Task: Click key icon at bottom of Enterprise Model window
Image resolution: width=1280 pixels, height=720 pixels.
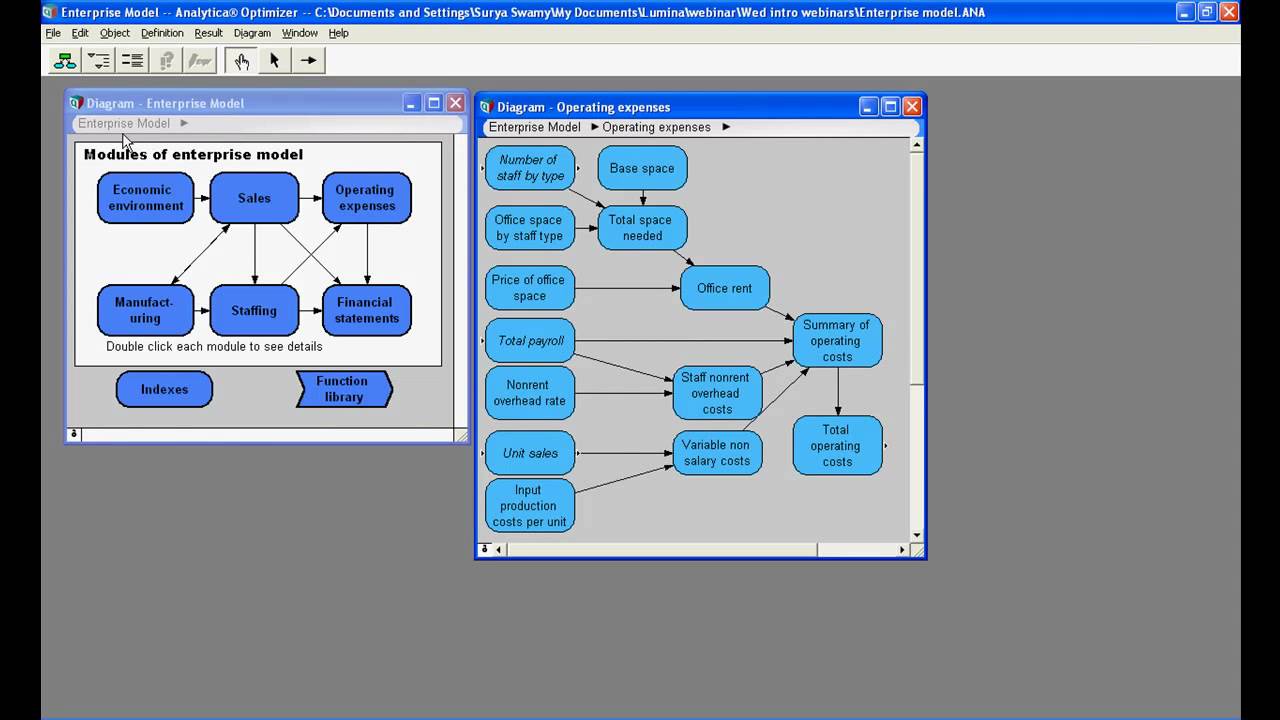Action: pos(73,434)
